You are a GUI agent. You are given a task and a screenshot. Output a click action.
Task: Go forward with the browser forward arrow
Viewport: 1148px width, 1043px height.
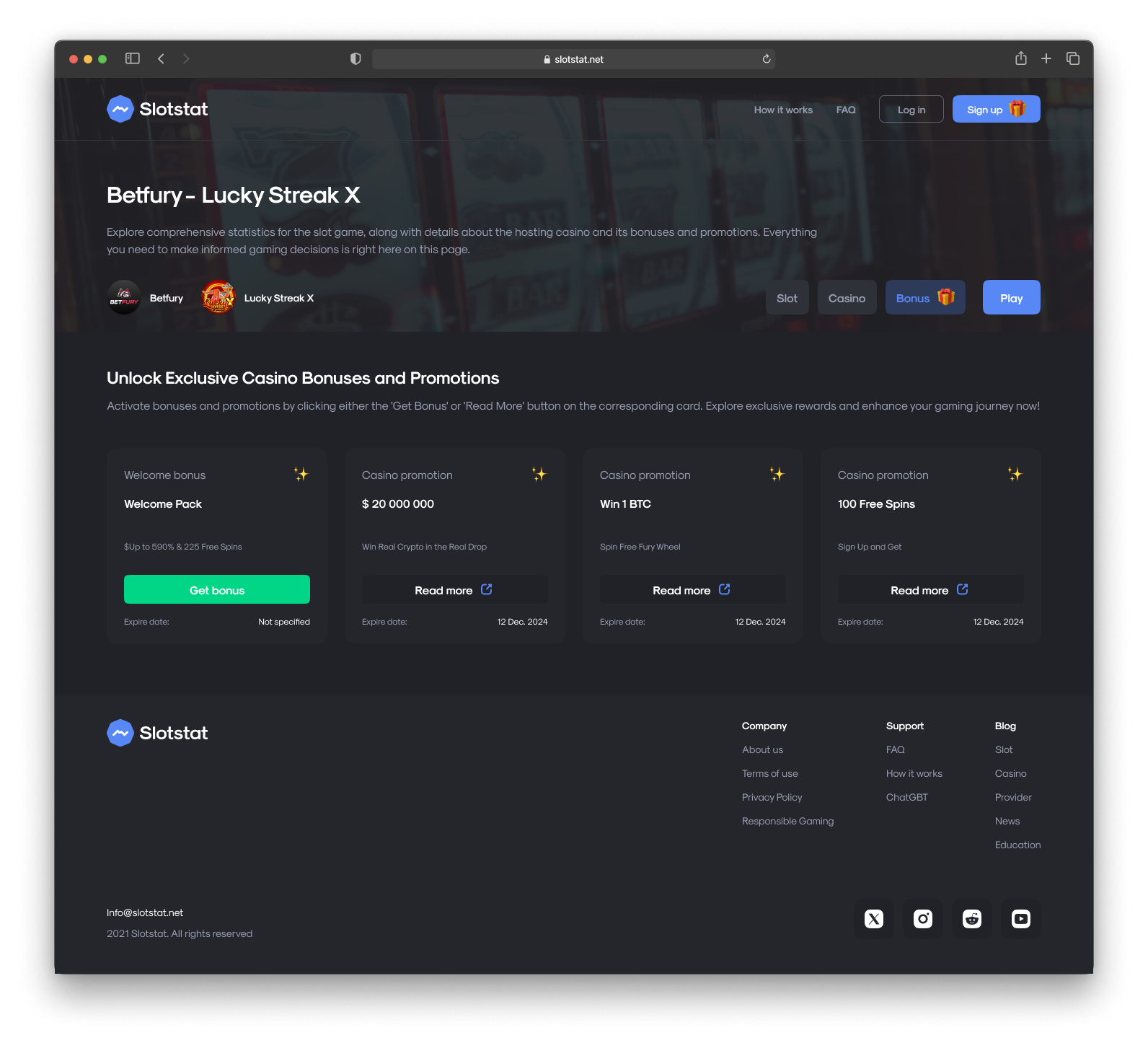click(186, 58)
